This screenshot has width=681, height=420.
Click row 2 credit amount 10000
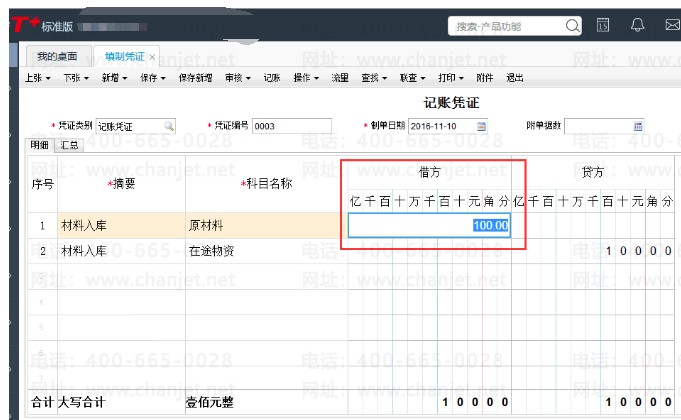638,251
